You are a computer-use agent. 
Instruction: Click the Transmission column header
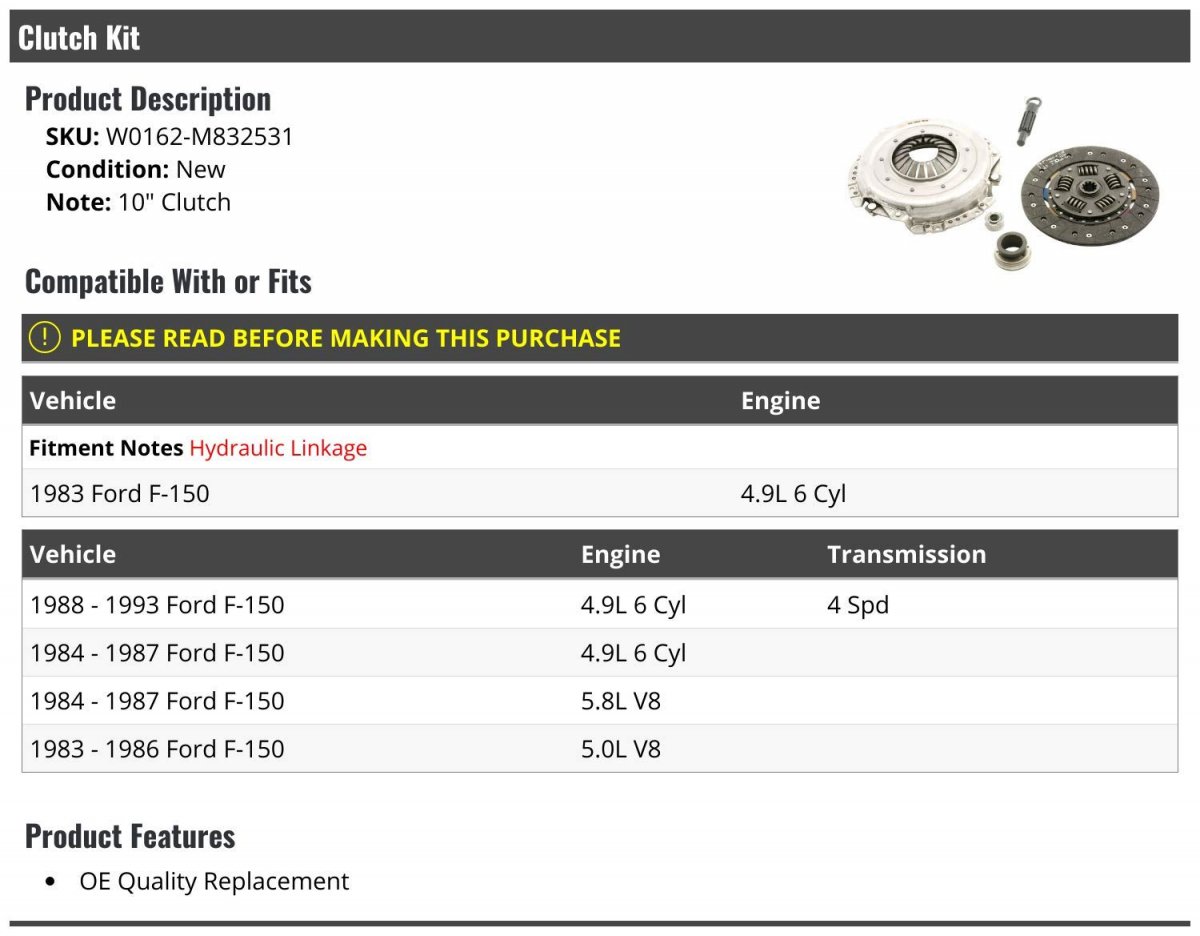pyautogui.click(x=906, y=554)
